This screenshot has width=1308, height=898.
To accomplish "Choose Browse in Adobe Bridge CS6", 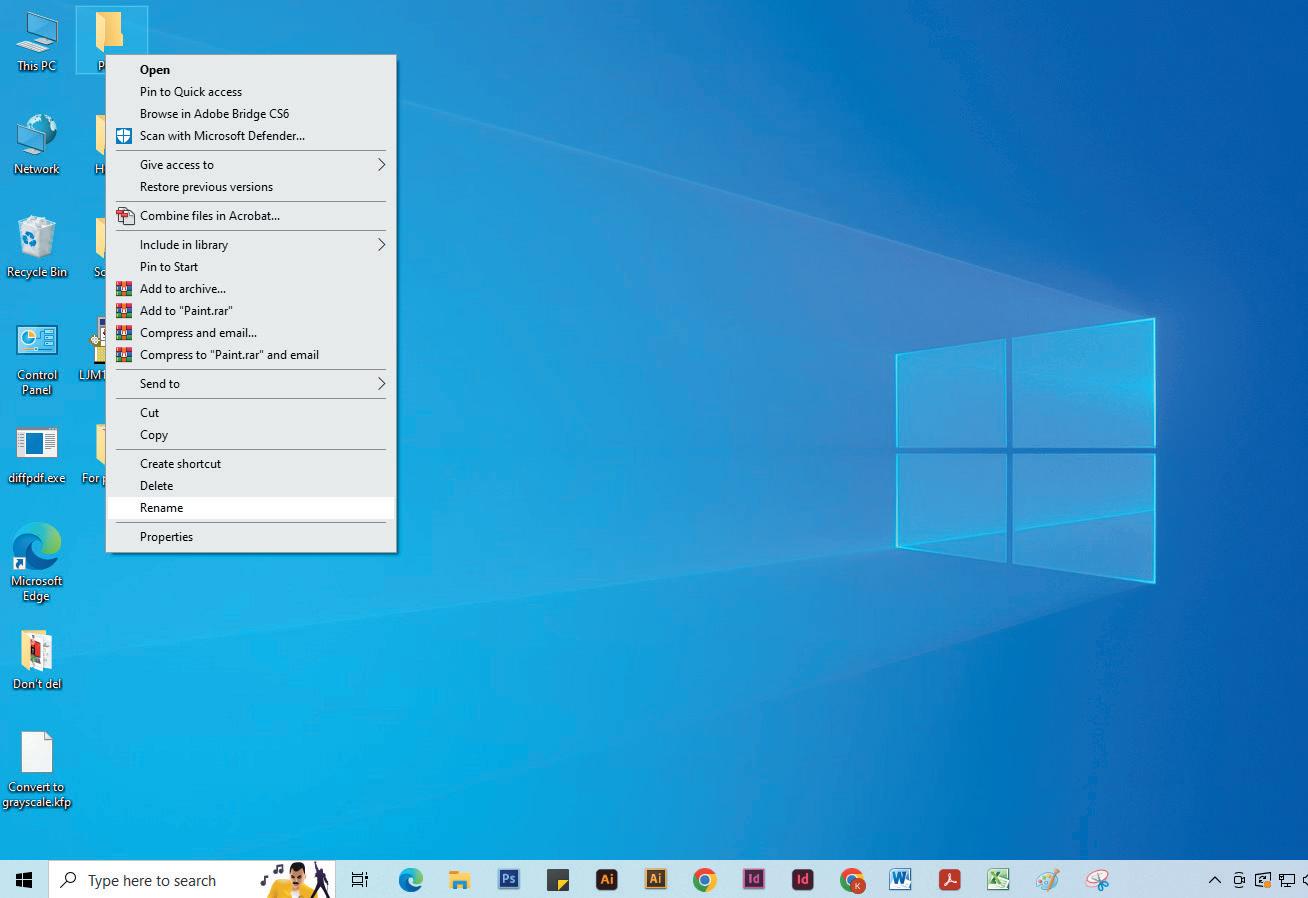I will click(251, 114).
